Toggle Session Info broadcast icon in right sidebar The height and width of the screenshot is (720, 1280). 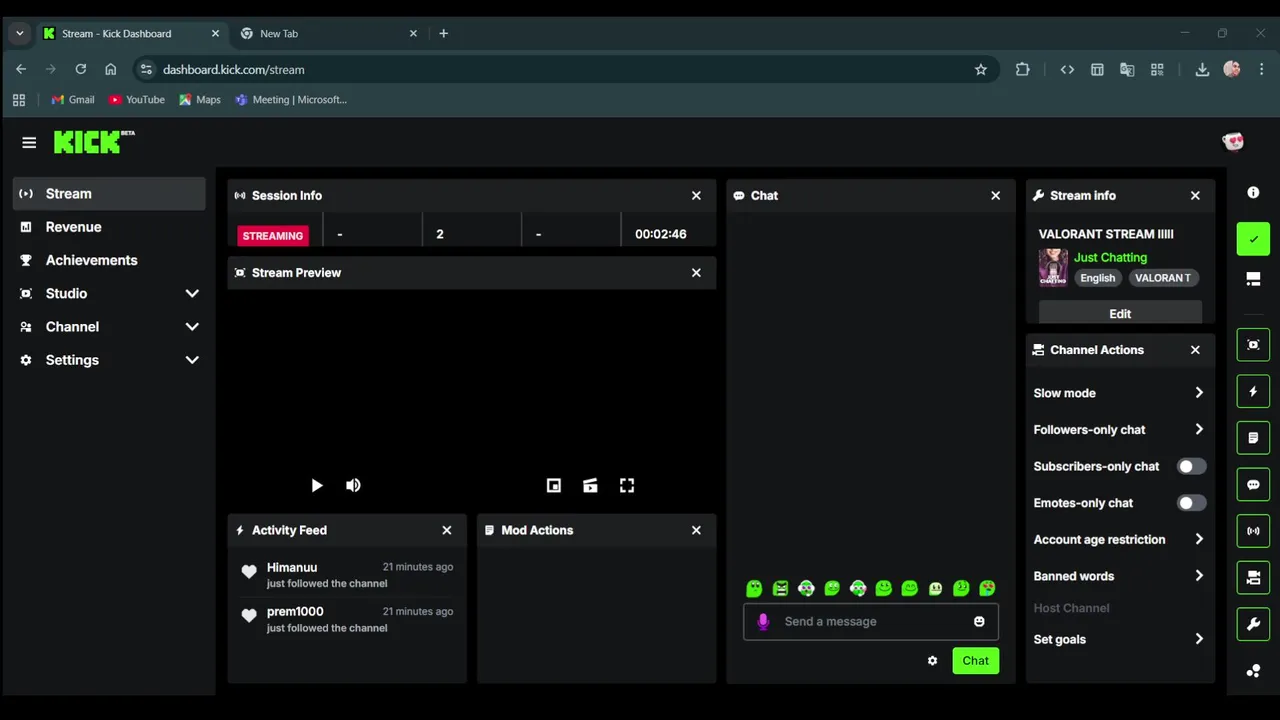pos(1253,531)
